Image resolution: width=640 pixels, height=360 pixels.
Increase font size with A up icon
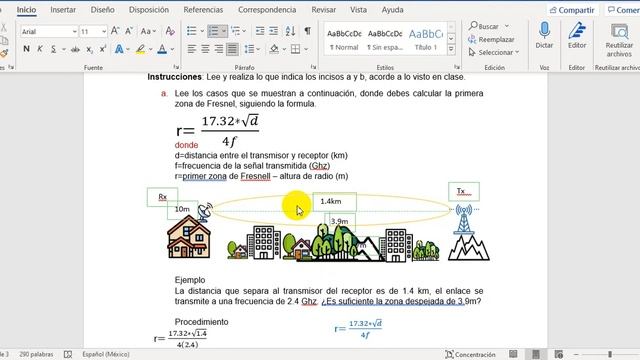(115, 31)
